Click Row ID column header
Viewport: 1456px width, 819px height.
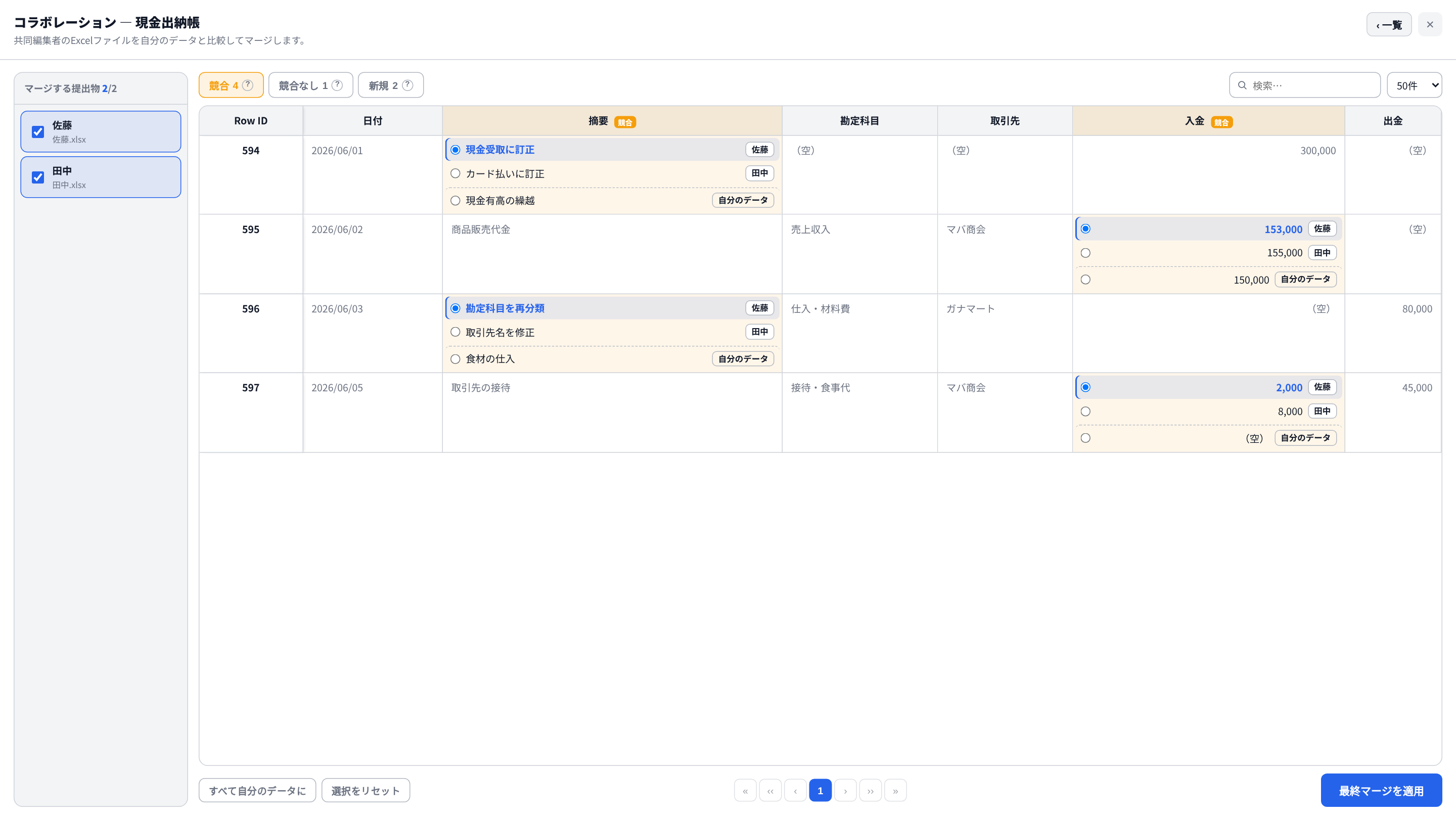pos(251,121)
